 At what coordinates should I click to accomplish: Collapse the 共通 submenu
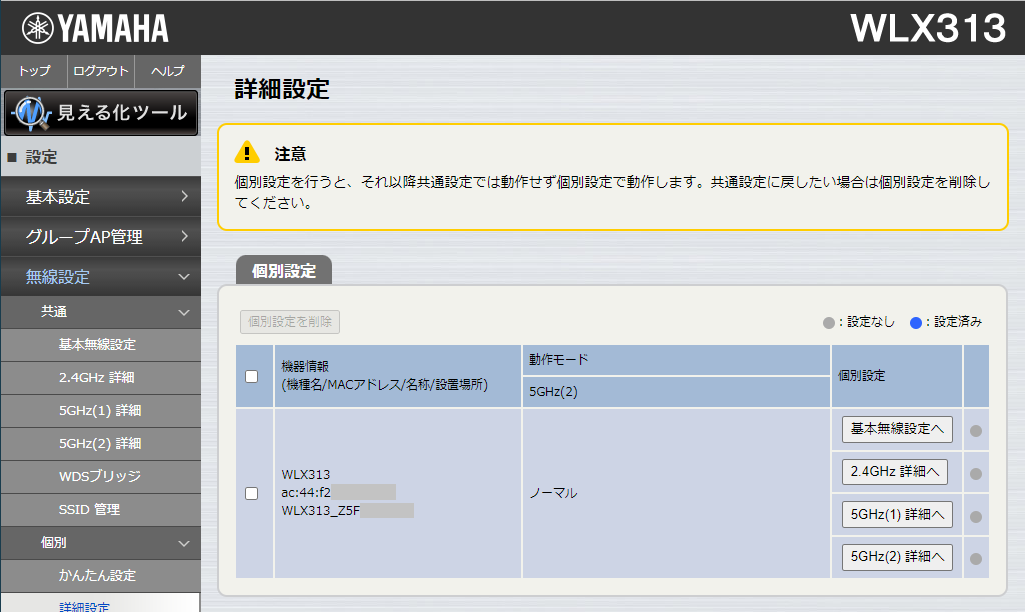click(100, 312)
